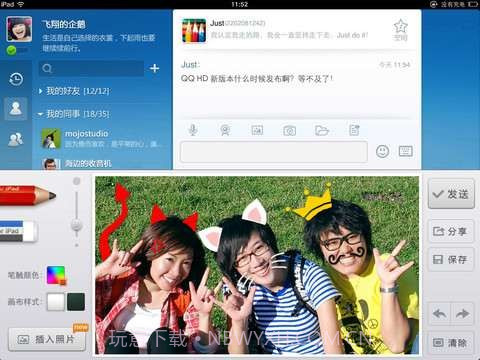Click the 分享 share button
This screenshot has width=480, height=360.
coord(451,231)
